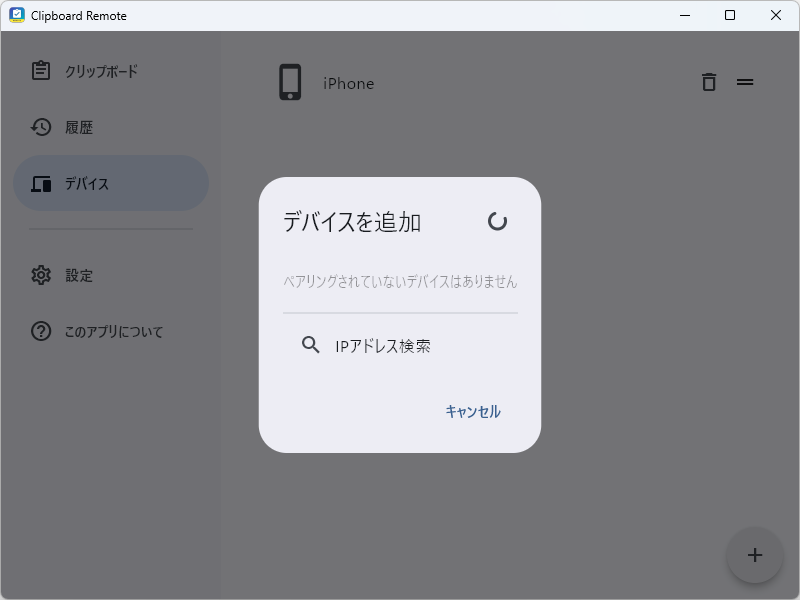Screen dimensions: 800x600
Task: Click the trash icon to delete the iPhone device
Action: pyautogui.click(x=709, y=82)
